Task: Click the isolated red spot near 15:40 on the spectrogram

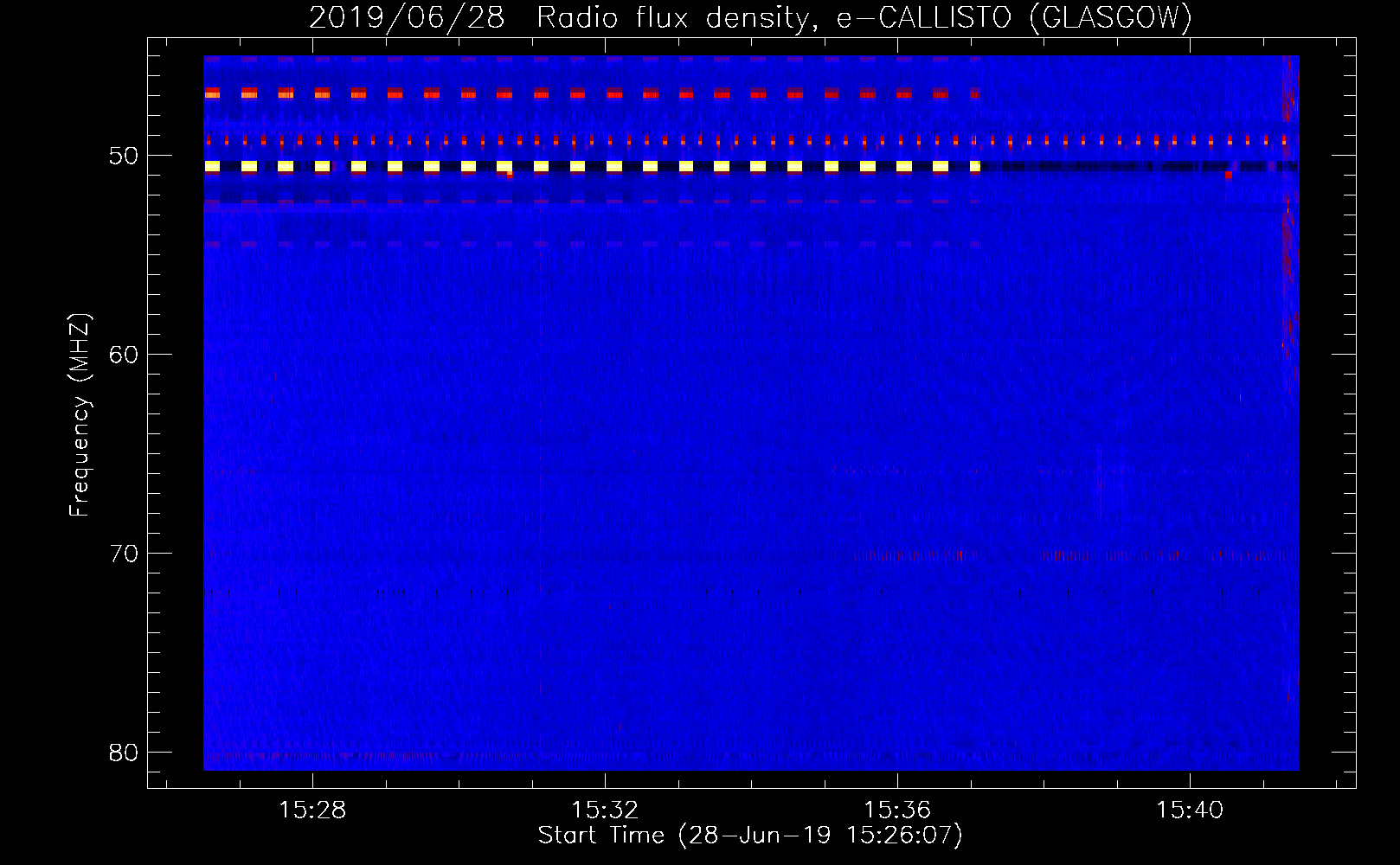Action: point(1228,175)
